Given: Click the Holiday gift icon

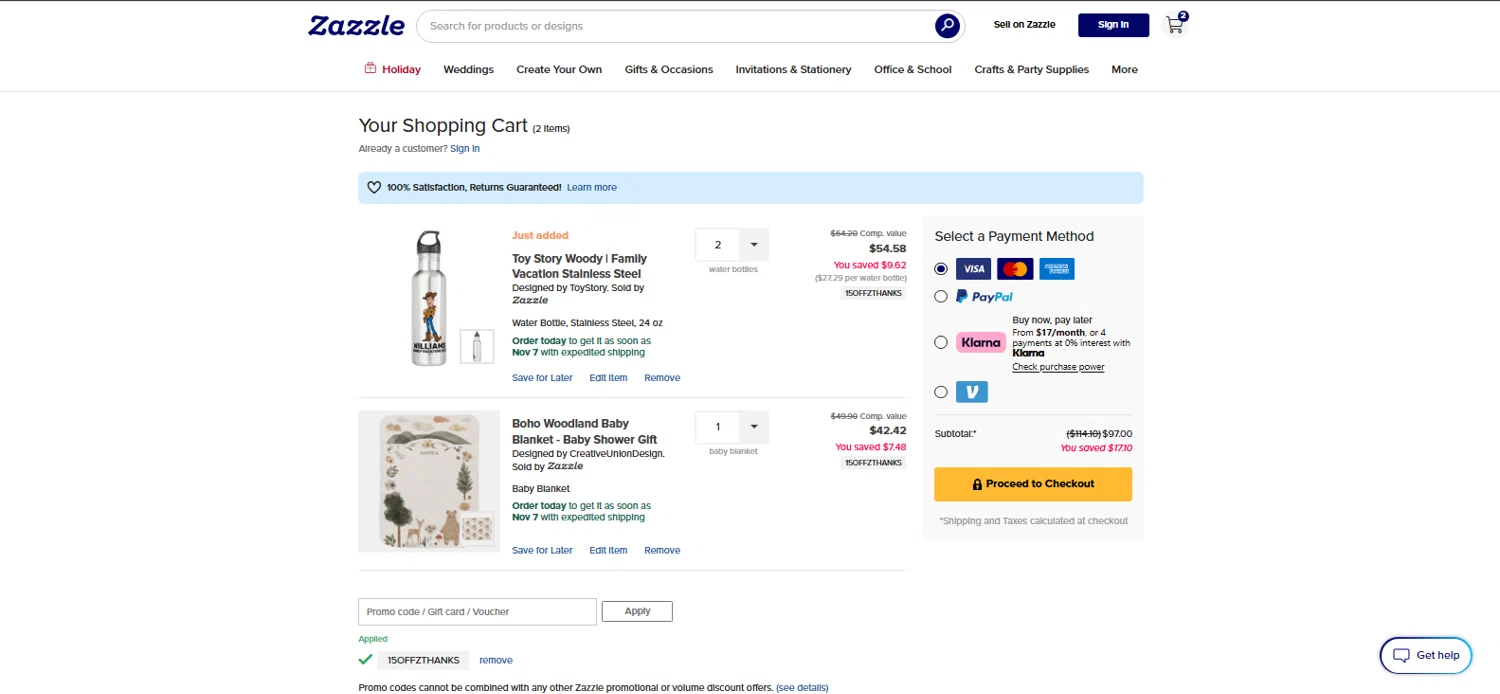Looking at the screenshot, I should pos(370,69).
